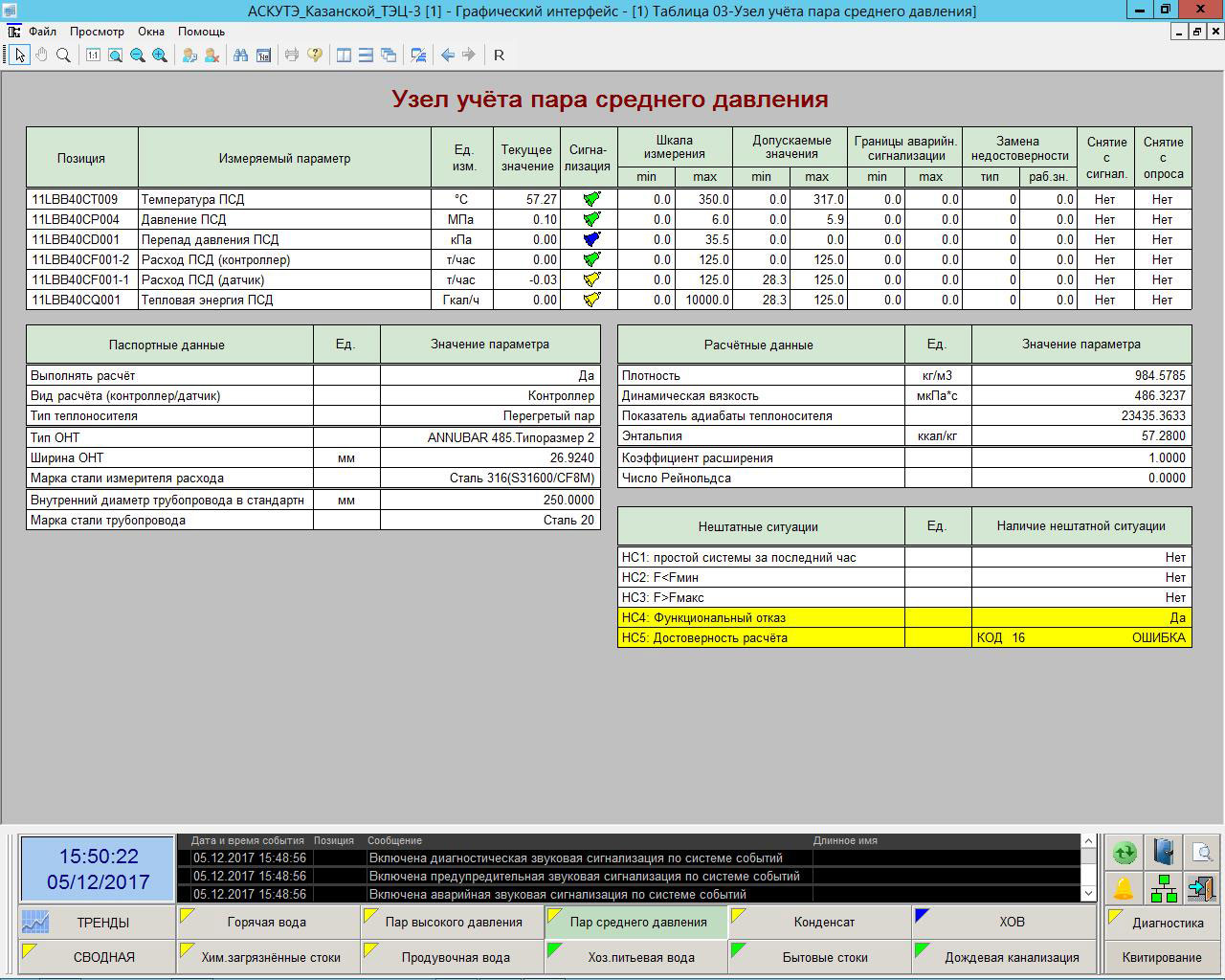Open the Просмотр menu
This screenshot has width=1225, height=980.
tap(97, 32)
